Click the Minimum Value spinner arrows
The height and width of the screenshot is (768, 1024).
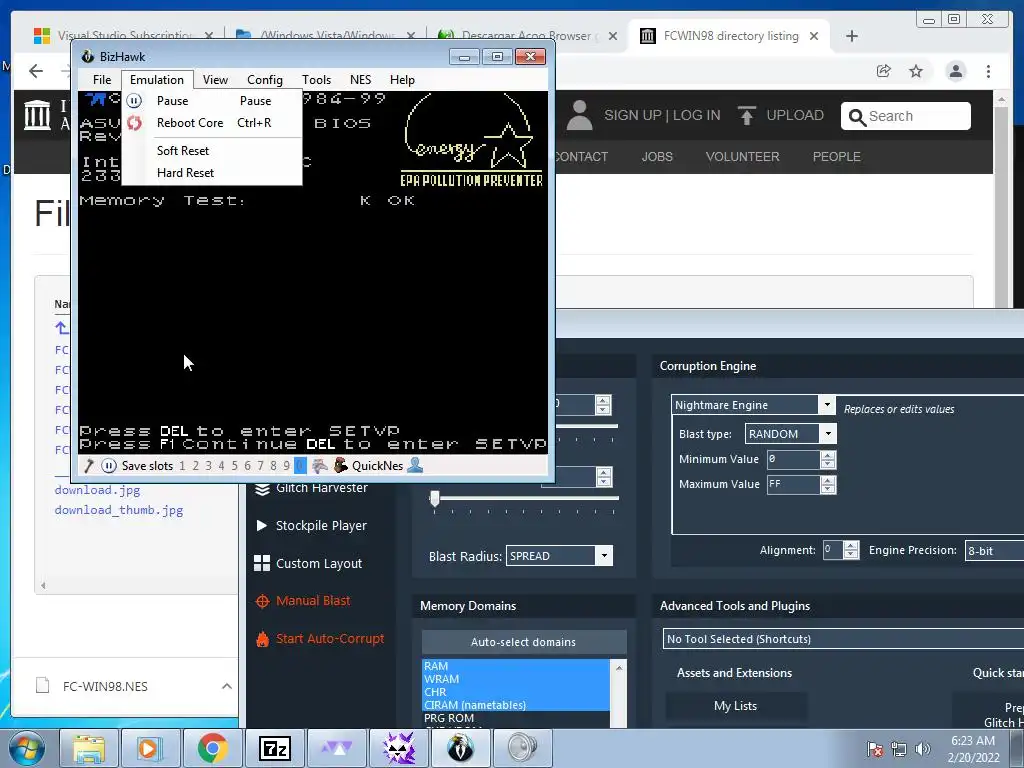(828, 460)
